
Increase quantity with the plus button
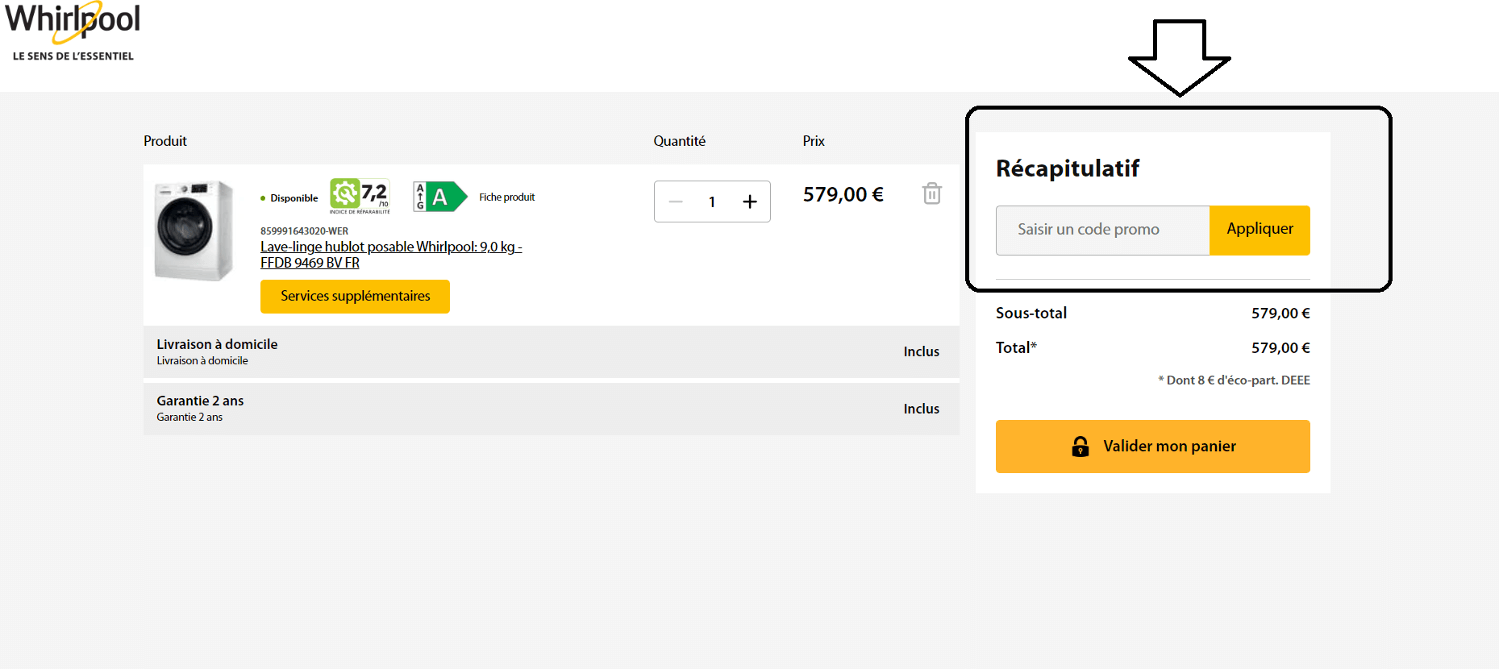coord(750,202)
